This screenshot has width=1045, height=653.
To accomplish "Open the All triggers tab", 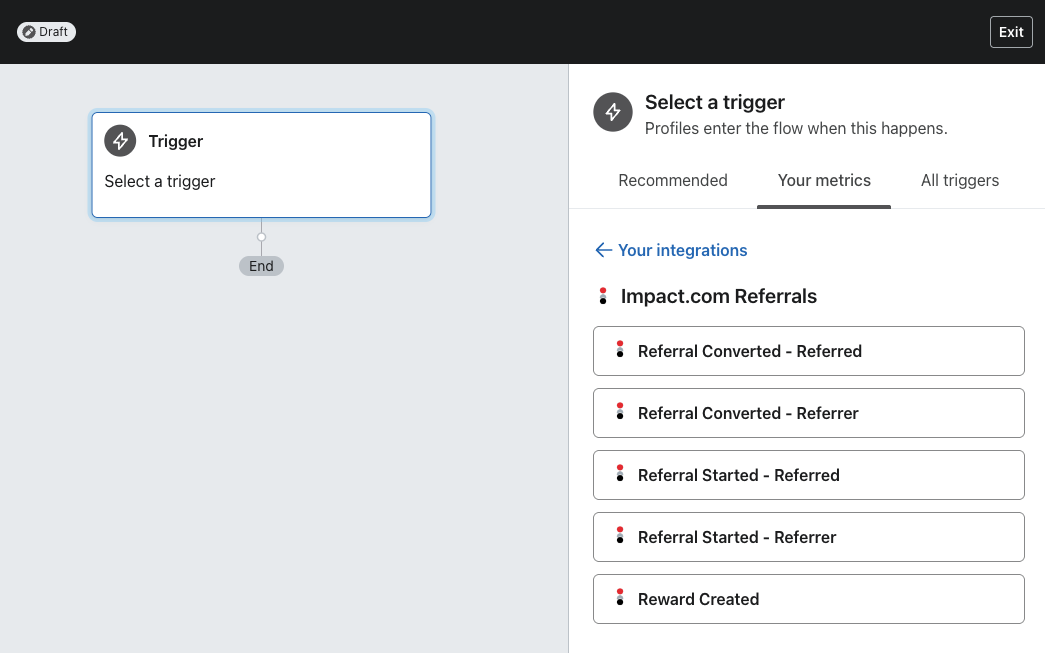I will tap(960, 181).
